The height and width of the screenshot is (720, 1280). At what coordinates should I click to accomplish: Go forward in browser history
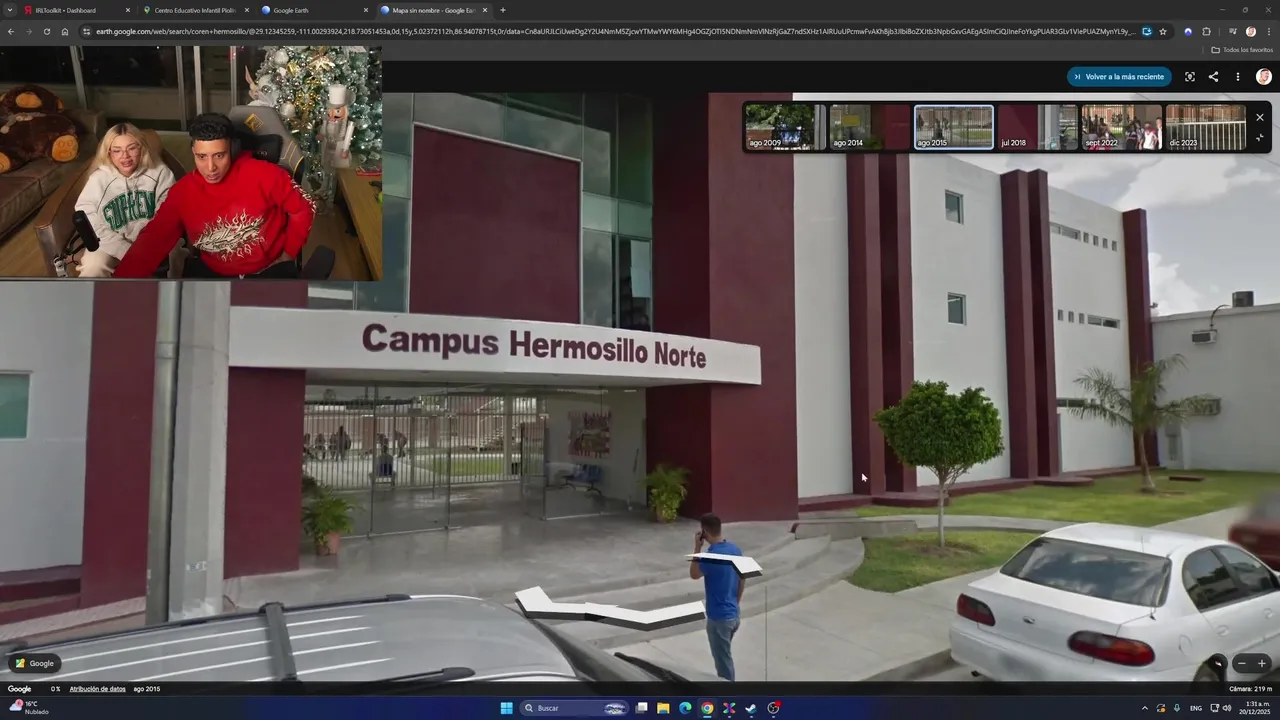(28, 31)
